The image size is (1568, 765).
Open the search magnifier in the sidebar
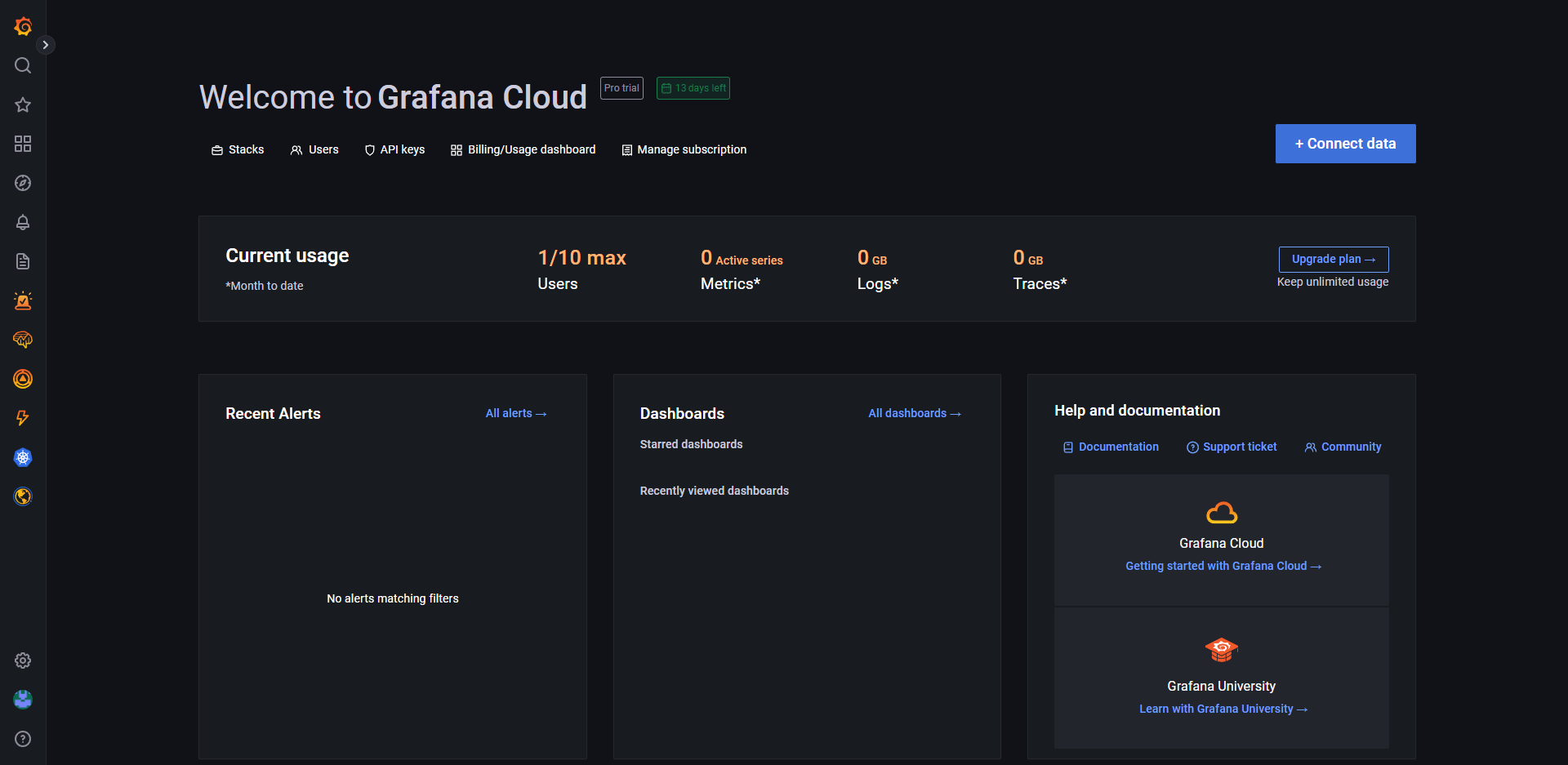(23, 65)
